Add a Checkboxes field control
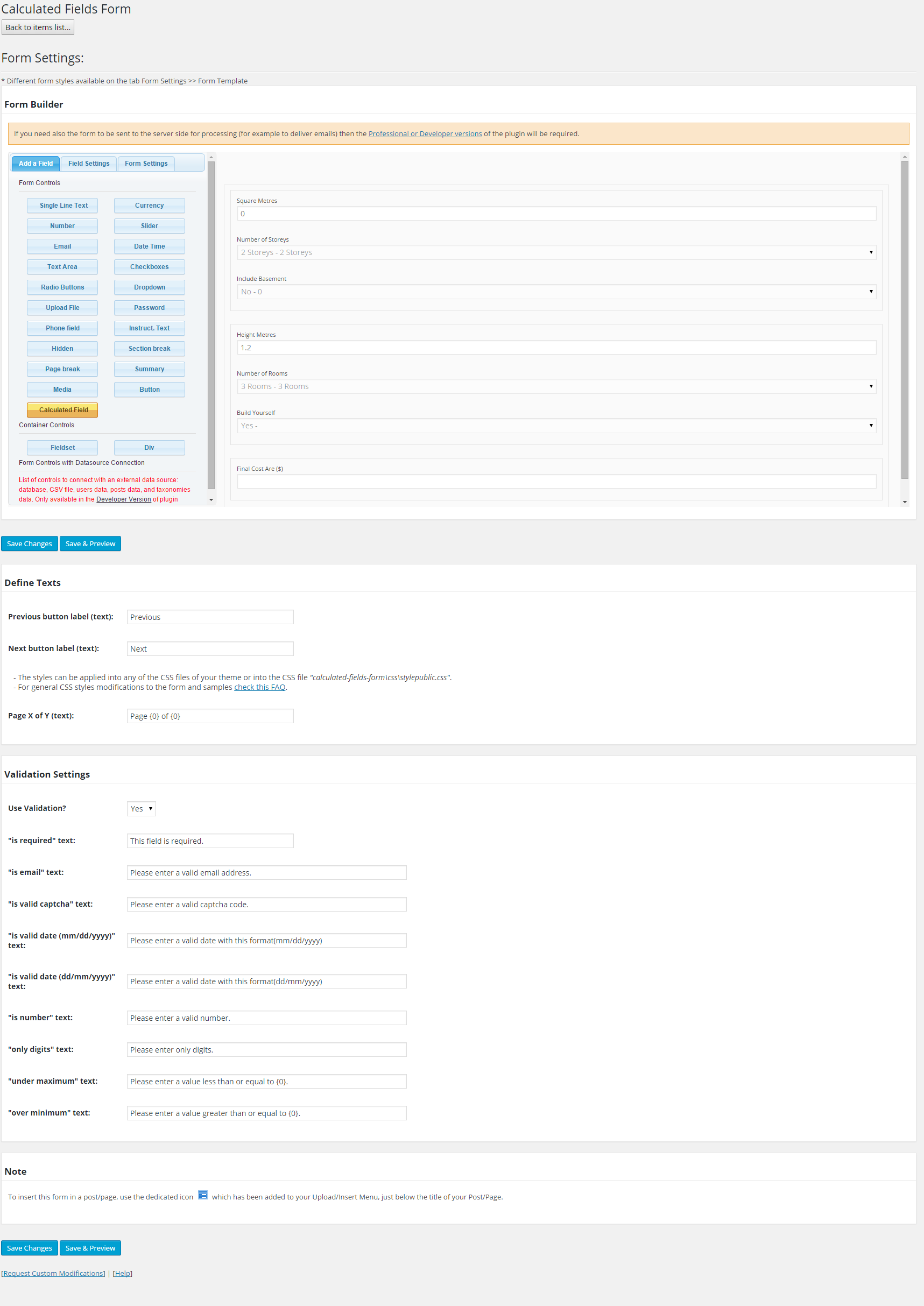924x1306 pixels. pyautogui.click(x=149, y=267)
